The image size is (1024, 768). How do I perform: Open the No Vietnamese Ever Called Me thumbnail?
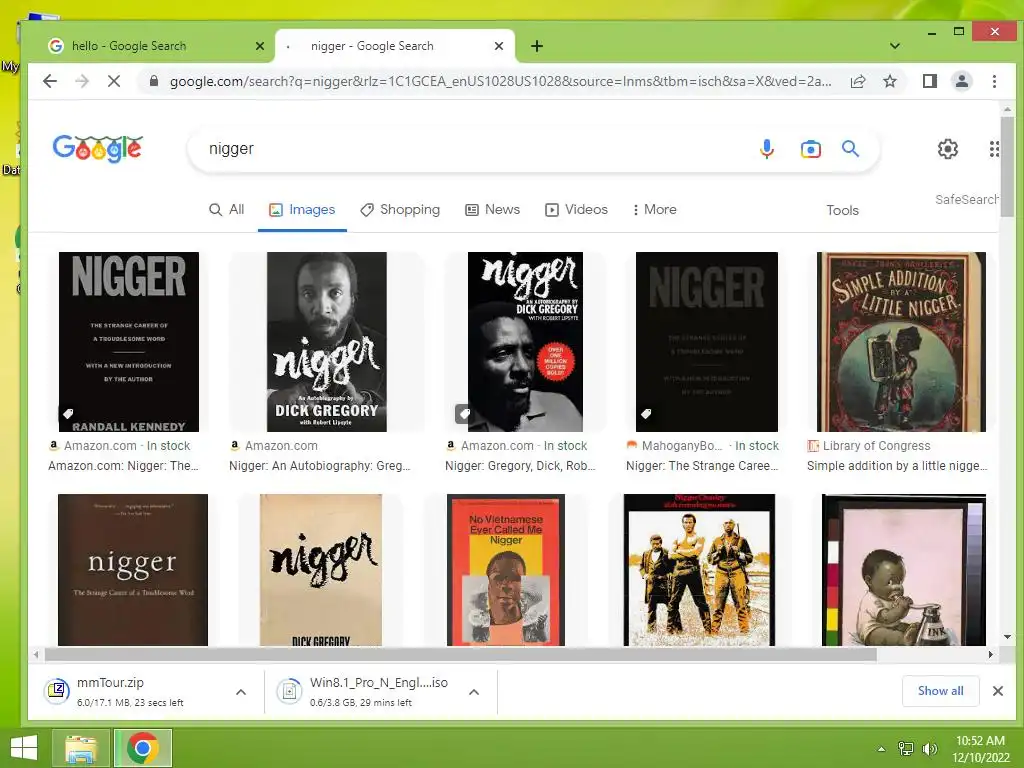[x=505, y=570]
